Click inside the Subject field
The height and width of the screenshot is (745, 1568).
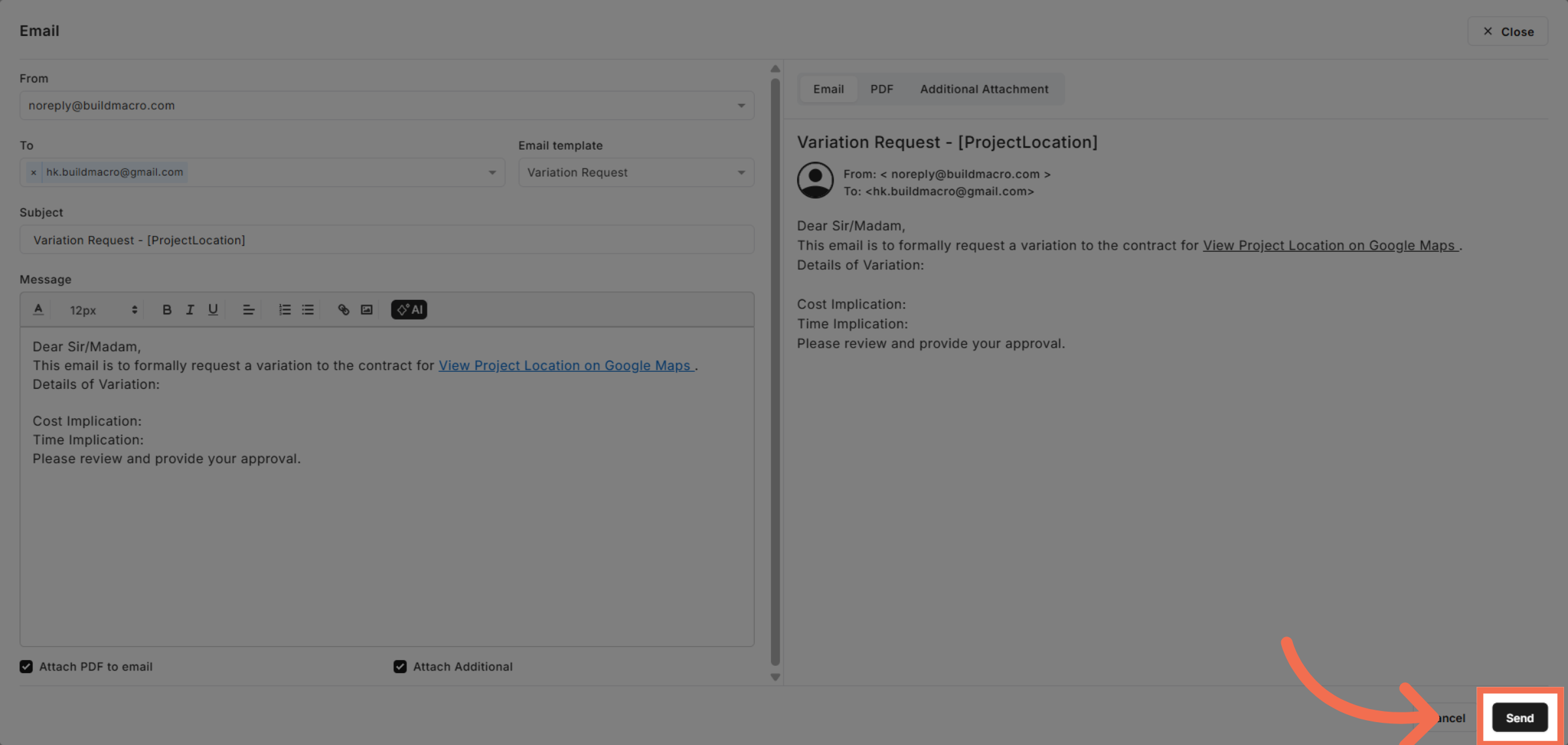click(x=387, y=239)
